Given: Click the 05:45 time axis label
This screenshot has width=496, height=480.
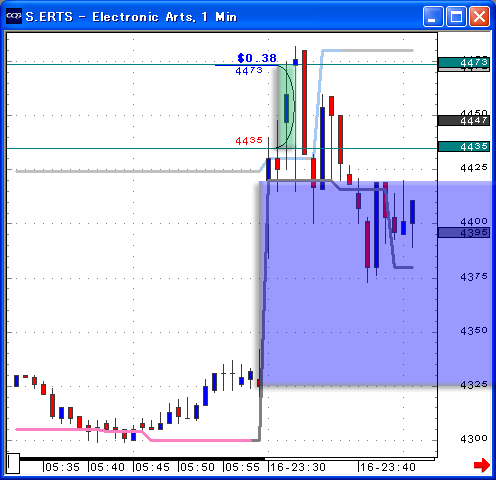Looking at the screenshot, I should pyautogui.click(x=152, y=467).
